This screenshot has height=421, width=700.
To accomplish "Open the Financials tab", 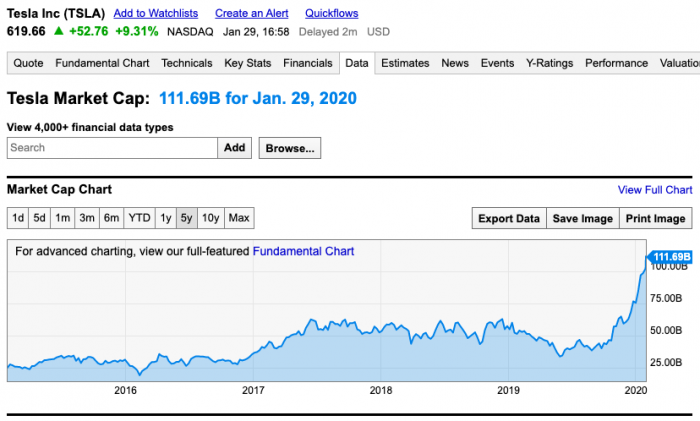I will (308, 63).
